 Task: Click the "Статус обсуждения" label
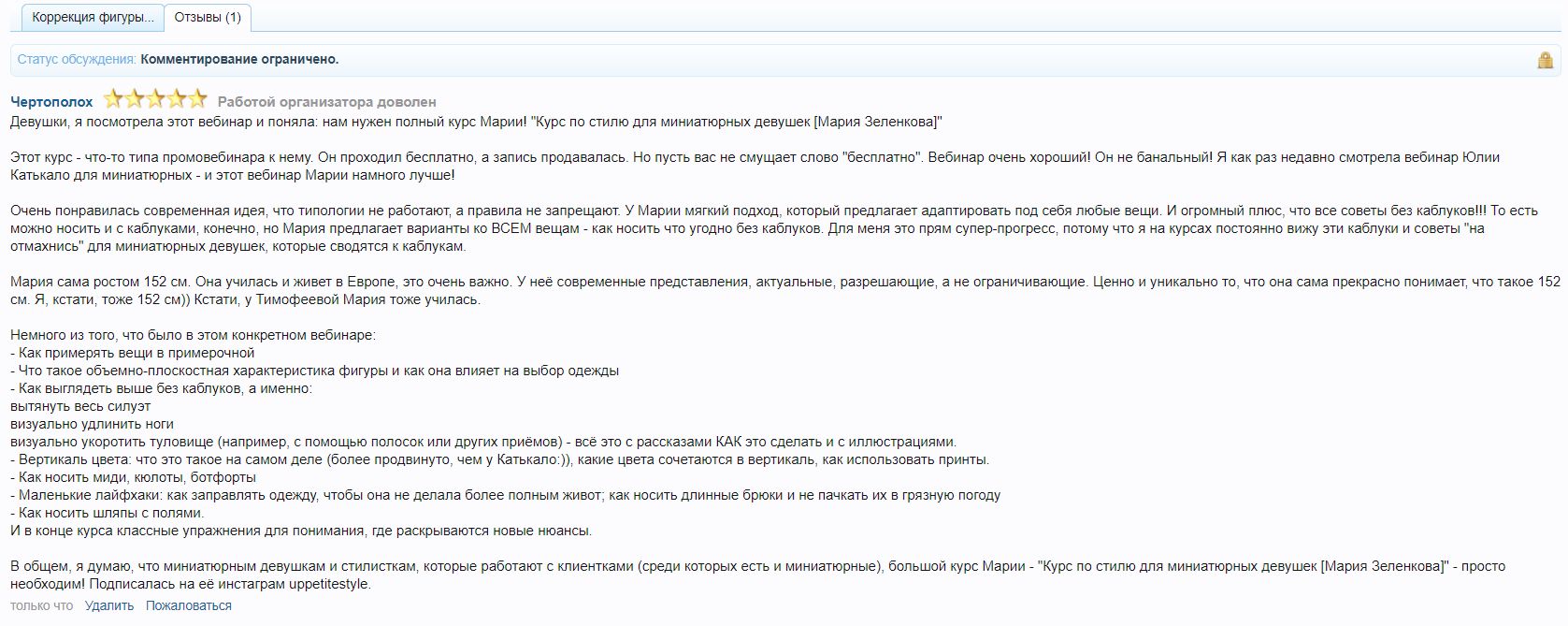pos(77,60)
